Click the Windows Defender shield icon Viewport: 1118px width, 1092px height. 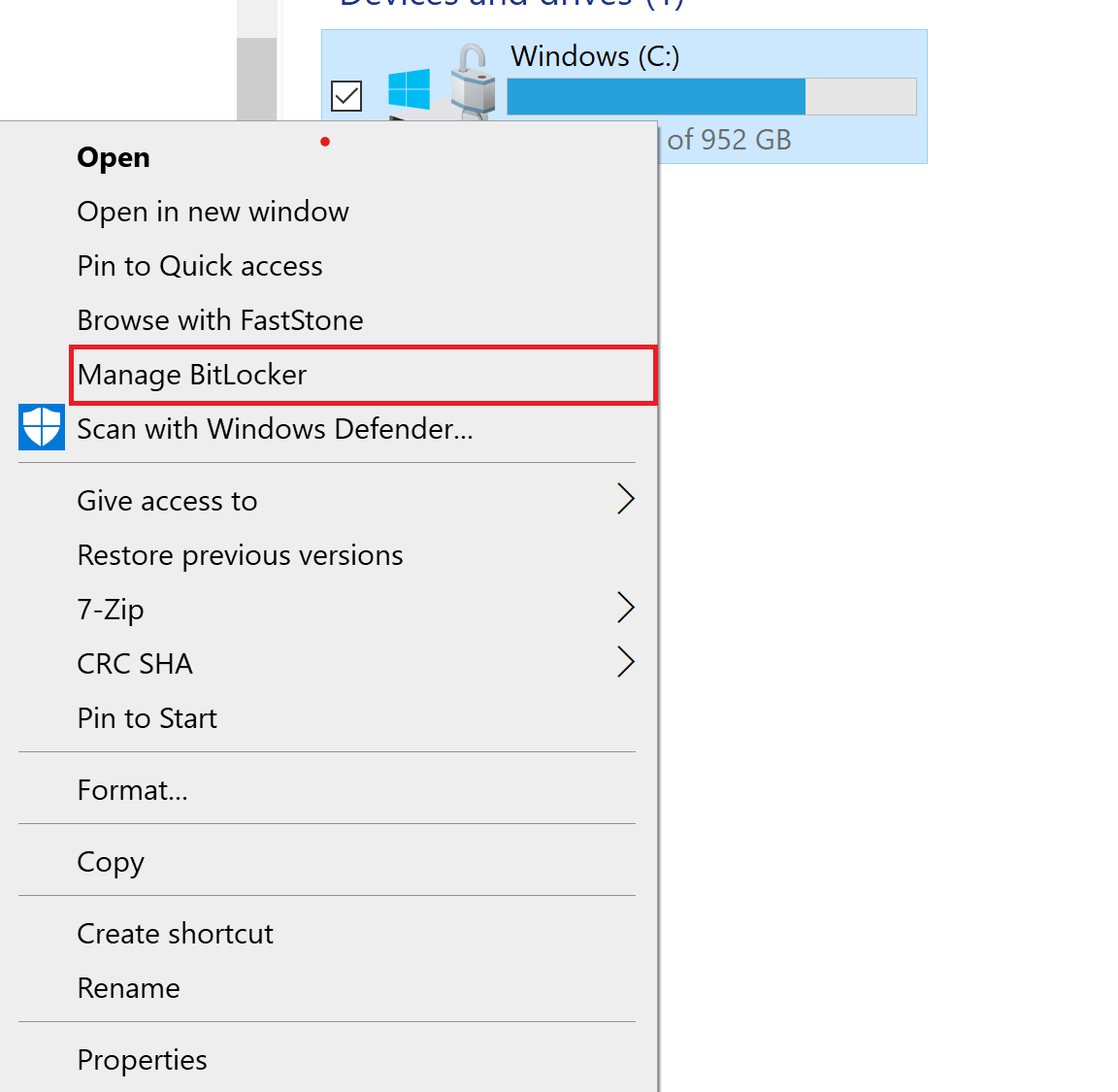point(41,427)
